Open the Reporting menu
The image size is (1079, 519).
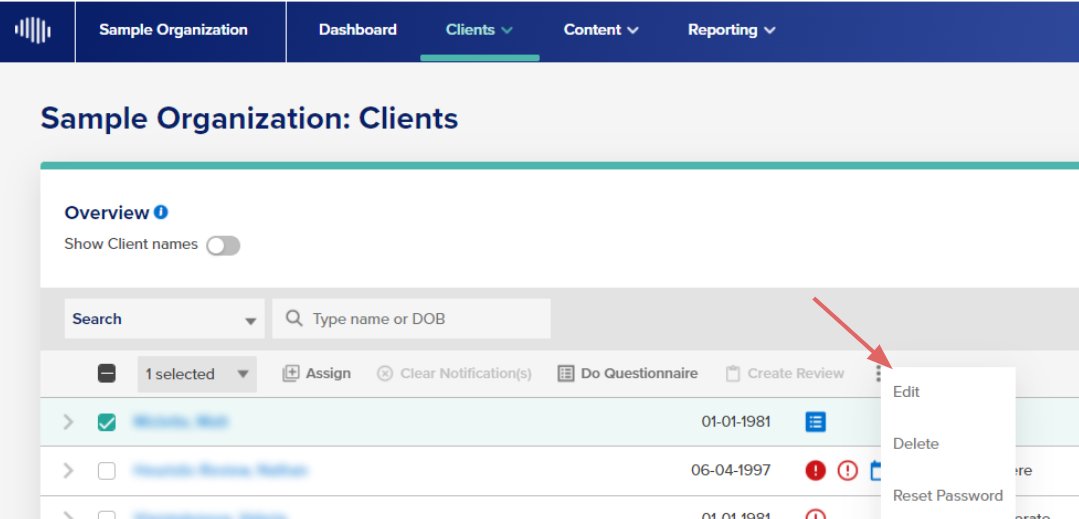731,30
